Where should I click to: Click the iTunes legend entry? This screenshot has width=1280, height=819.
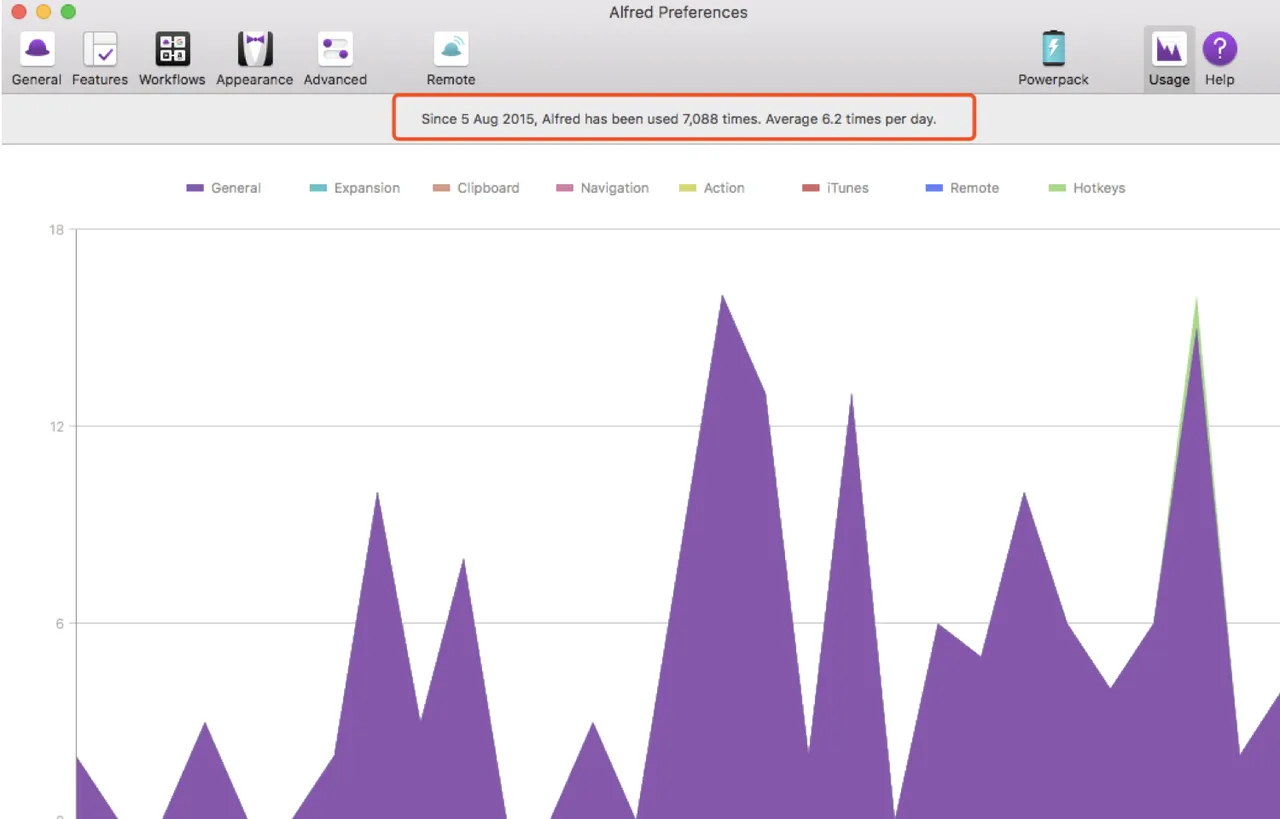point(836,188)
